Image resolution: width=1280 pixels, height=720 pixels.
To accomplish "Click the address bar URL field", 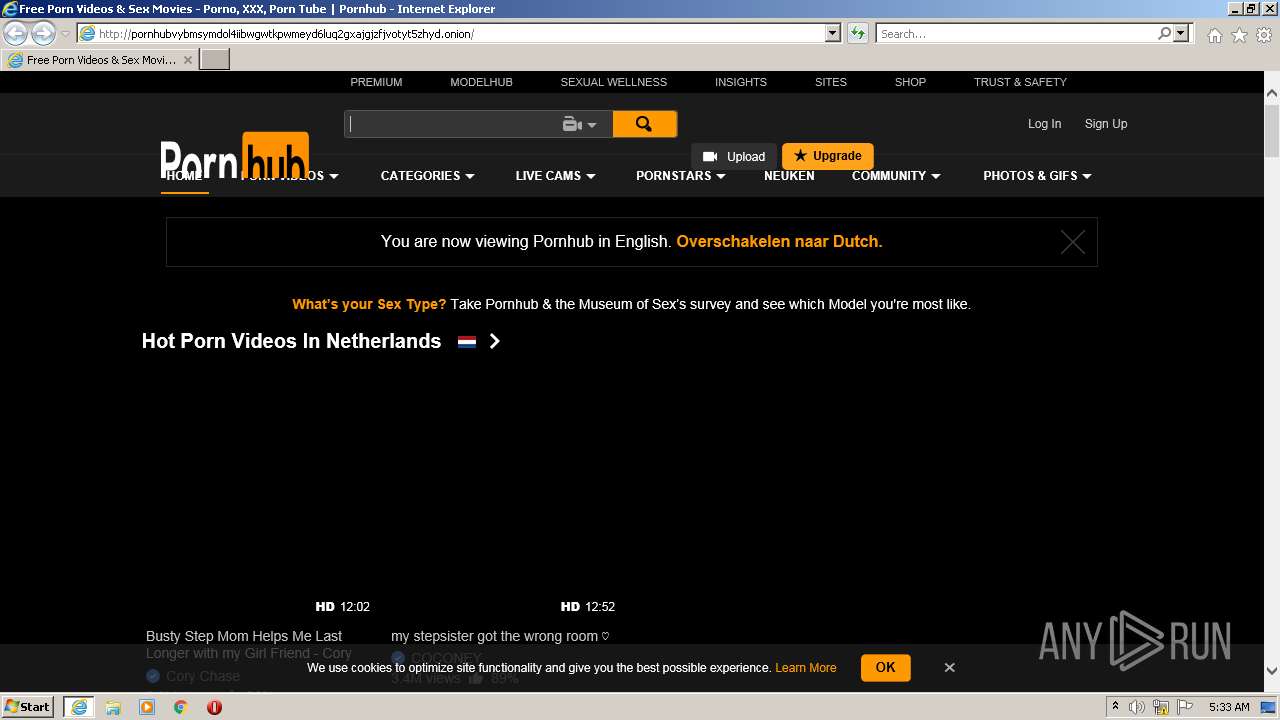I will click(x=460, y=33).
